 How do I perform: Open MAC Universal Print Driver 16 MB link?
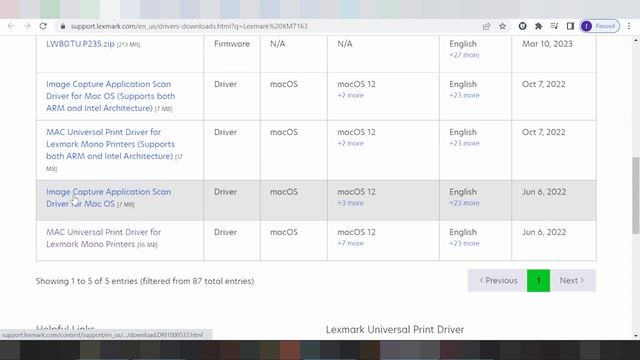click(x=103, y=238)
